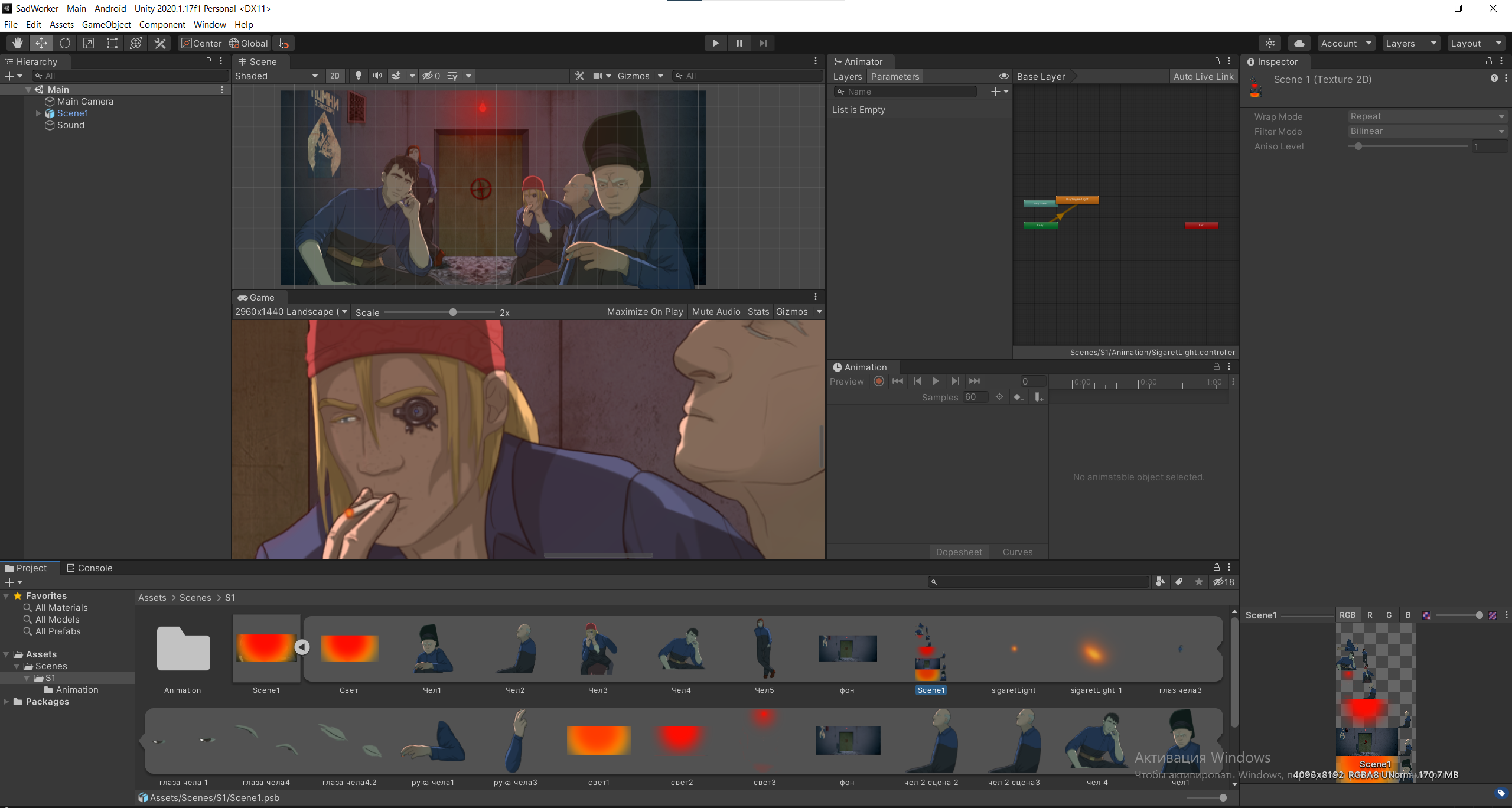This screenshot has width=1512, height=808.
Task: Toggle scene effects icon
Action: click(x=397, y=76)
